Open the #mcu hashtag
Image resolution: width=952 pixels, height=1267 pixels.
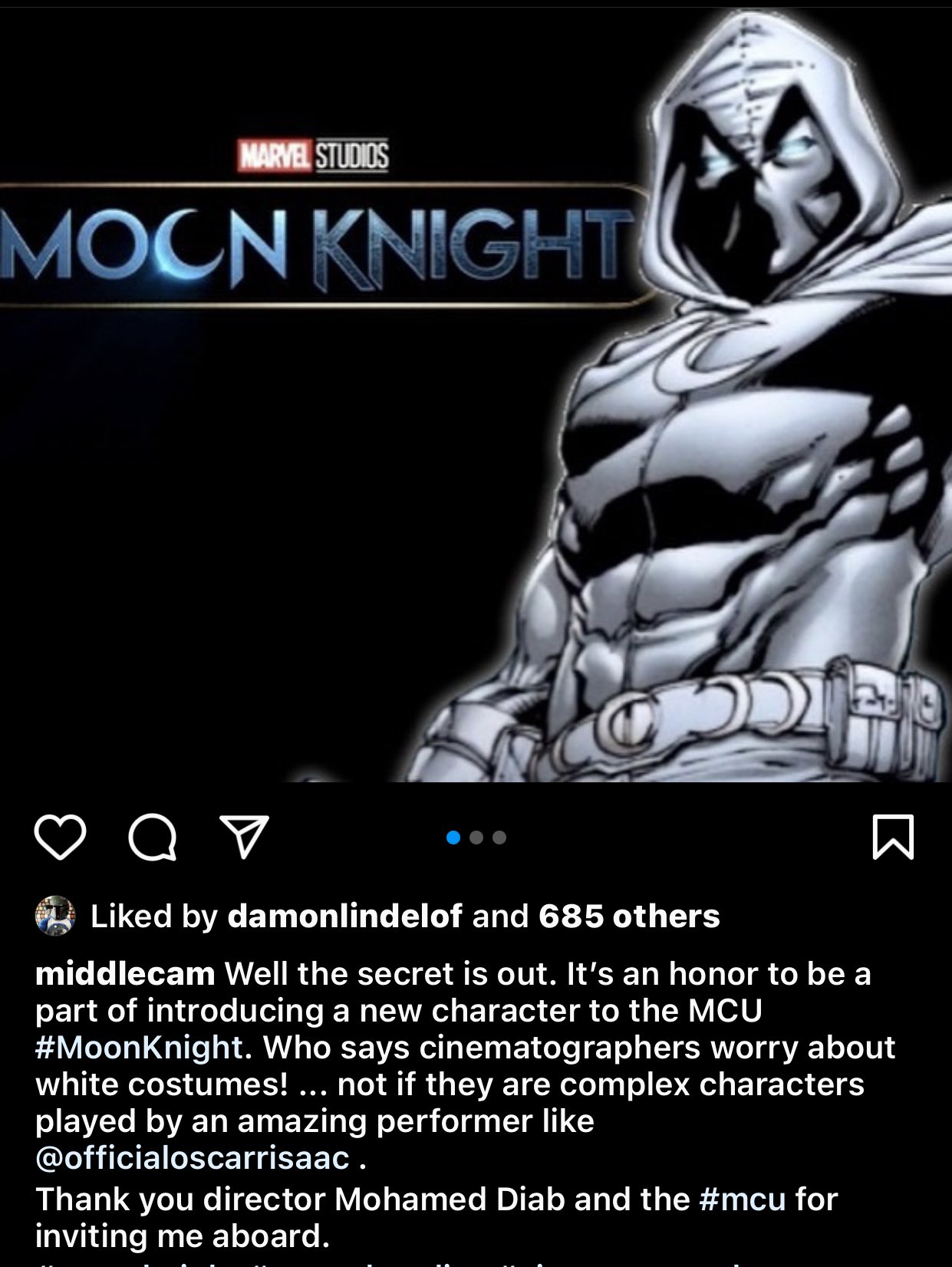(743, 1200)
